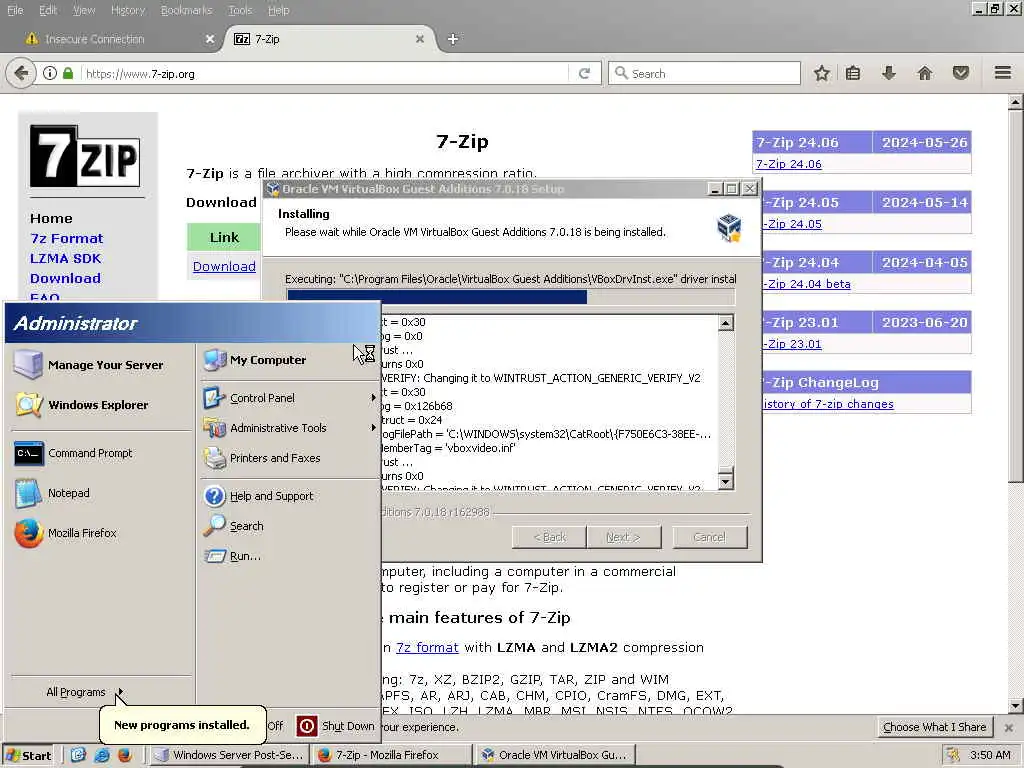Image resolution: width=1024 pixels, height=768 pixels.
Task: Focus the Firefox Search box
Action: (704, 73)
